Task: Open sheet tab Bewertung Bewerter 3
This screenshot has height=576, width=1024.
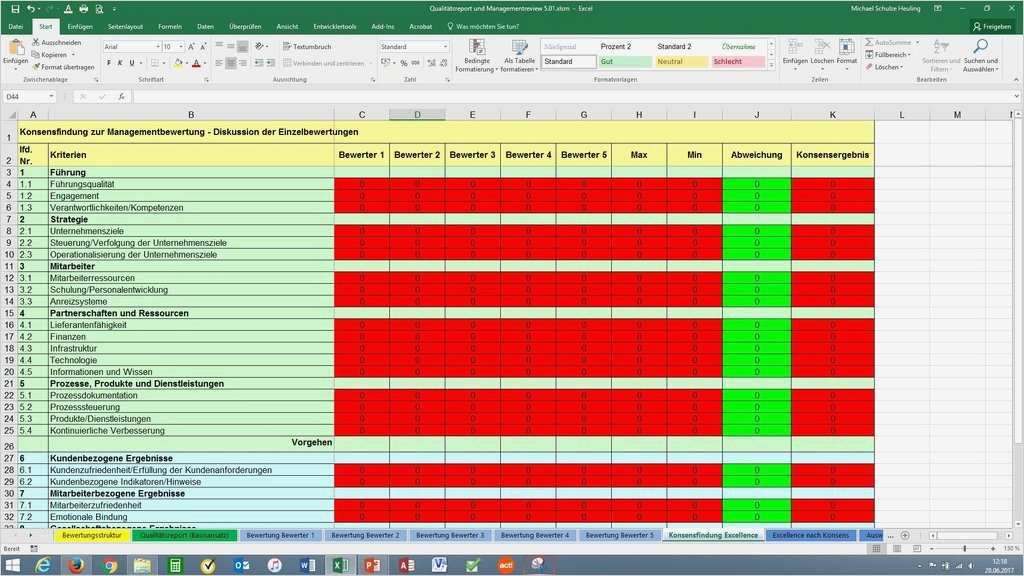Action: (450, 535)
